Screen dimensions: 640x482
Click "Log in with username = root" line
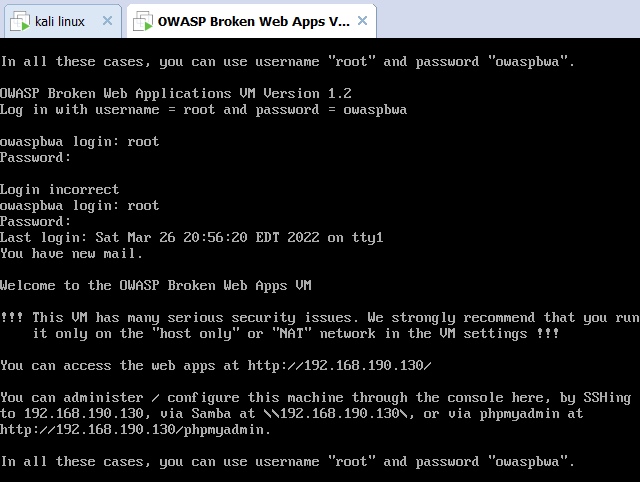point(204,110)
